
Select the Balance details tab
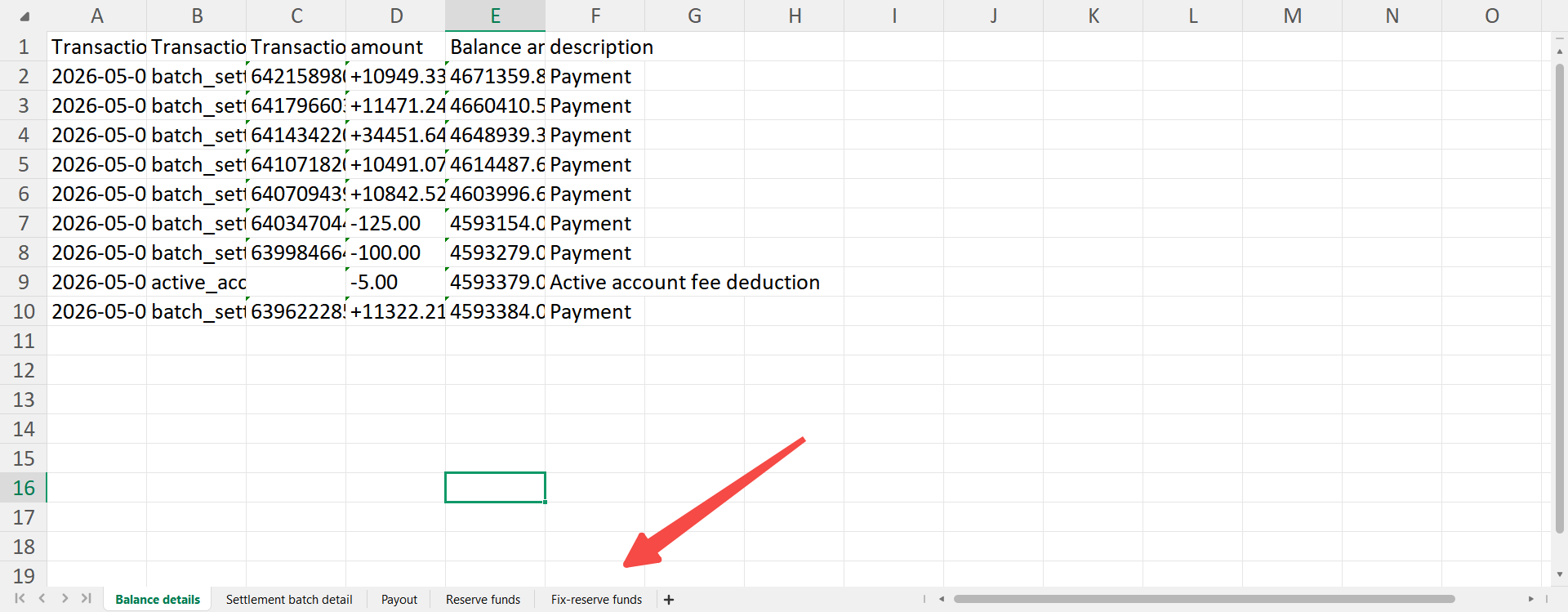pyautogui.click(x=158, y=600)
